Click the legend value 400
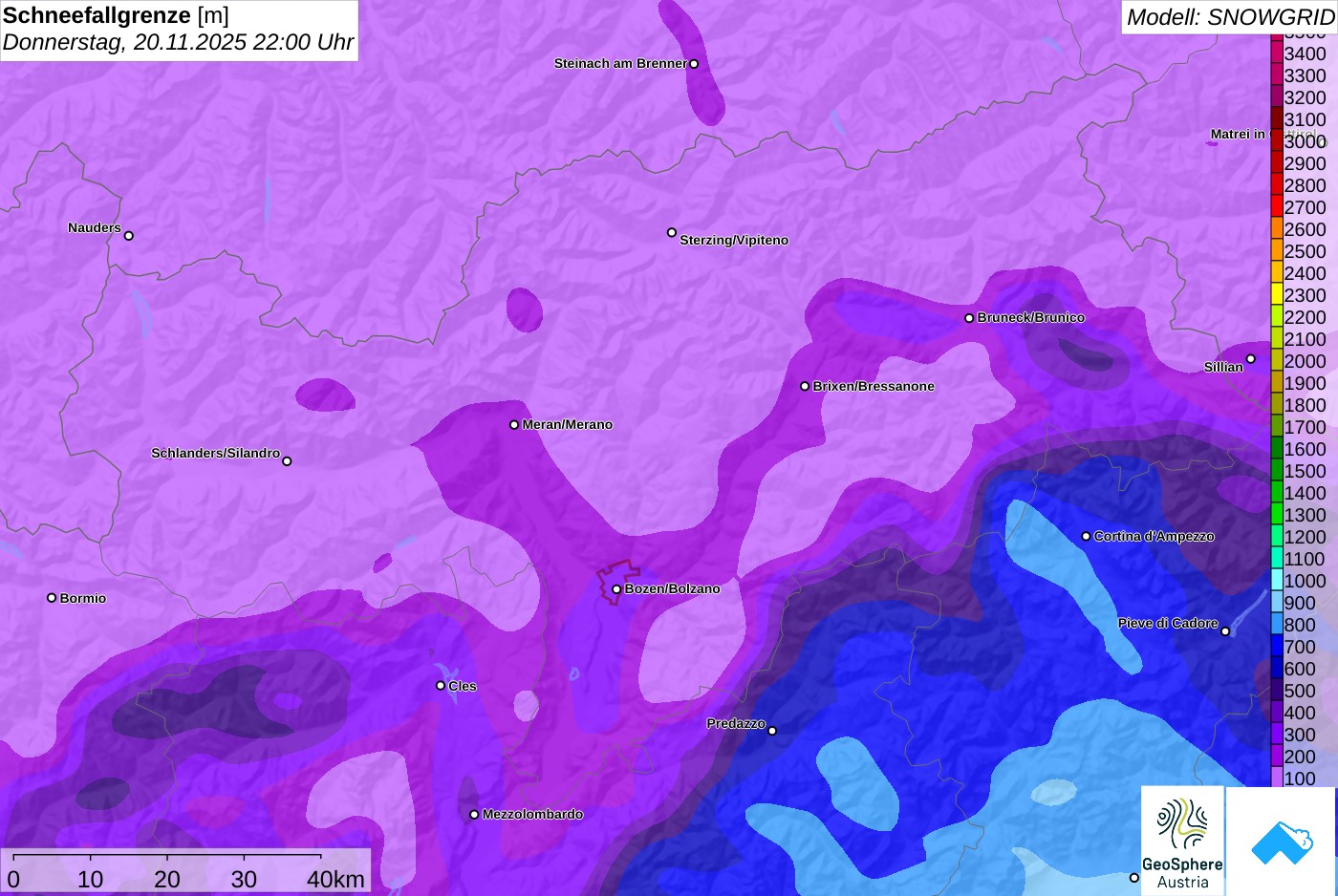 pos(1300,713)
